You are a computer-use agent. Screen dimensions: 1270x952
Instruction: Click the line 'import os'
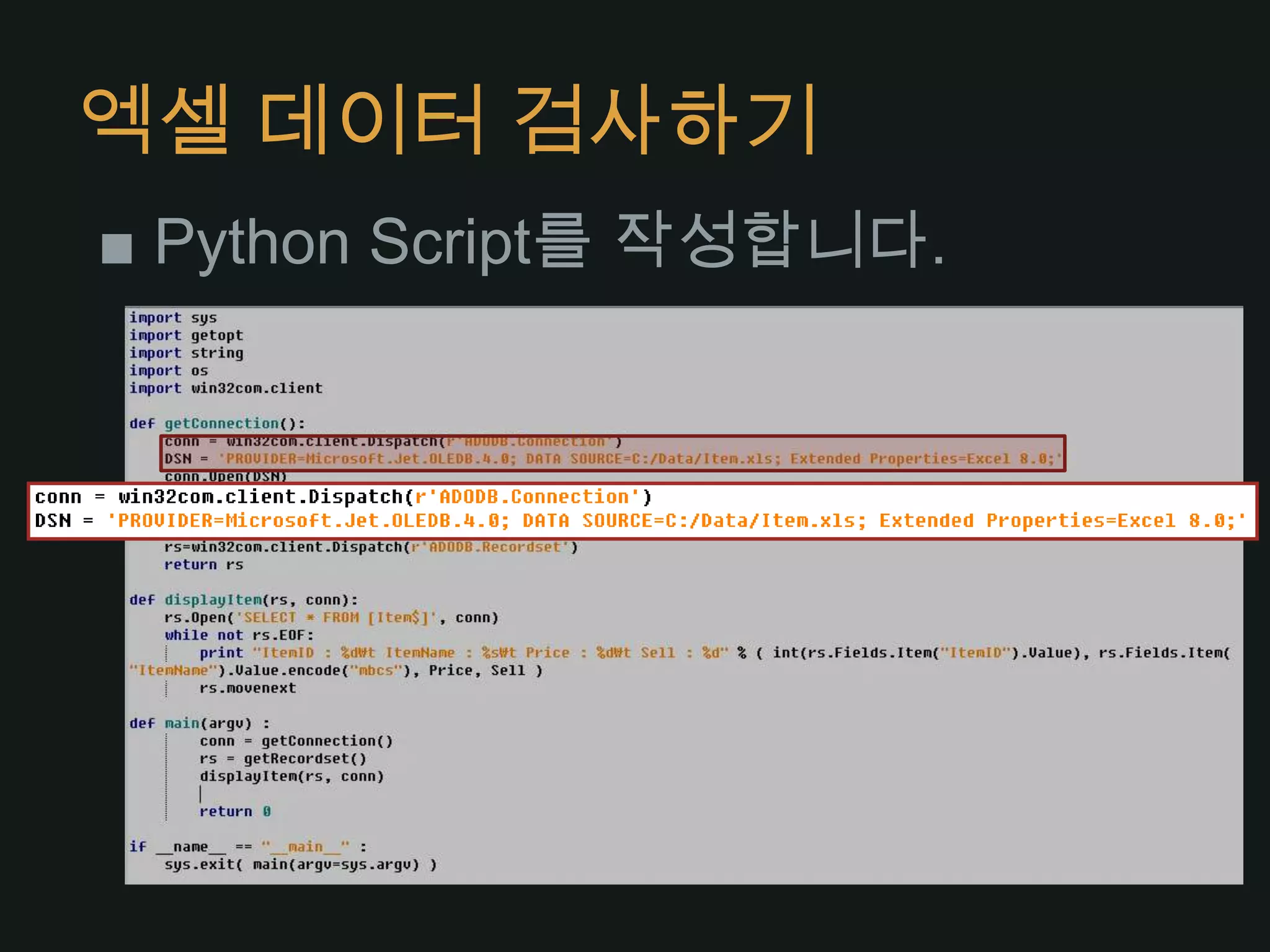click(x=169, y=371)
